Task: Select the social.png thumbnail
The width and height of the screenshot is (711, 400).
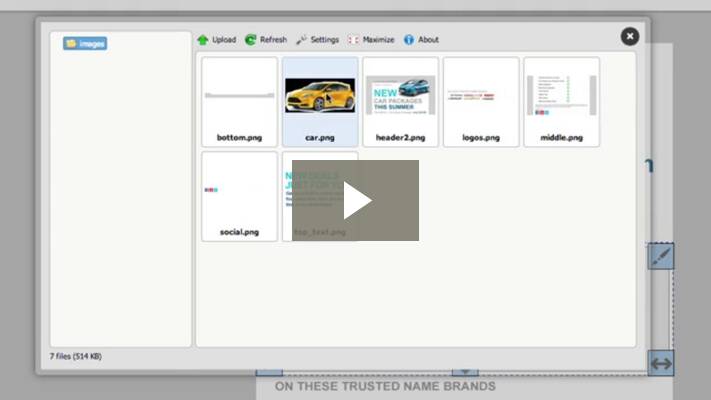Action: pos(239,196)
